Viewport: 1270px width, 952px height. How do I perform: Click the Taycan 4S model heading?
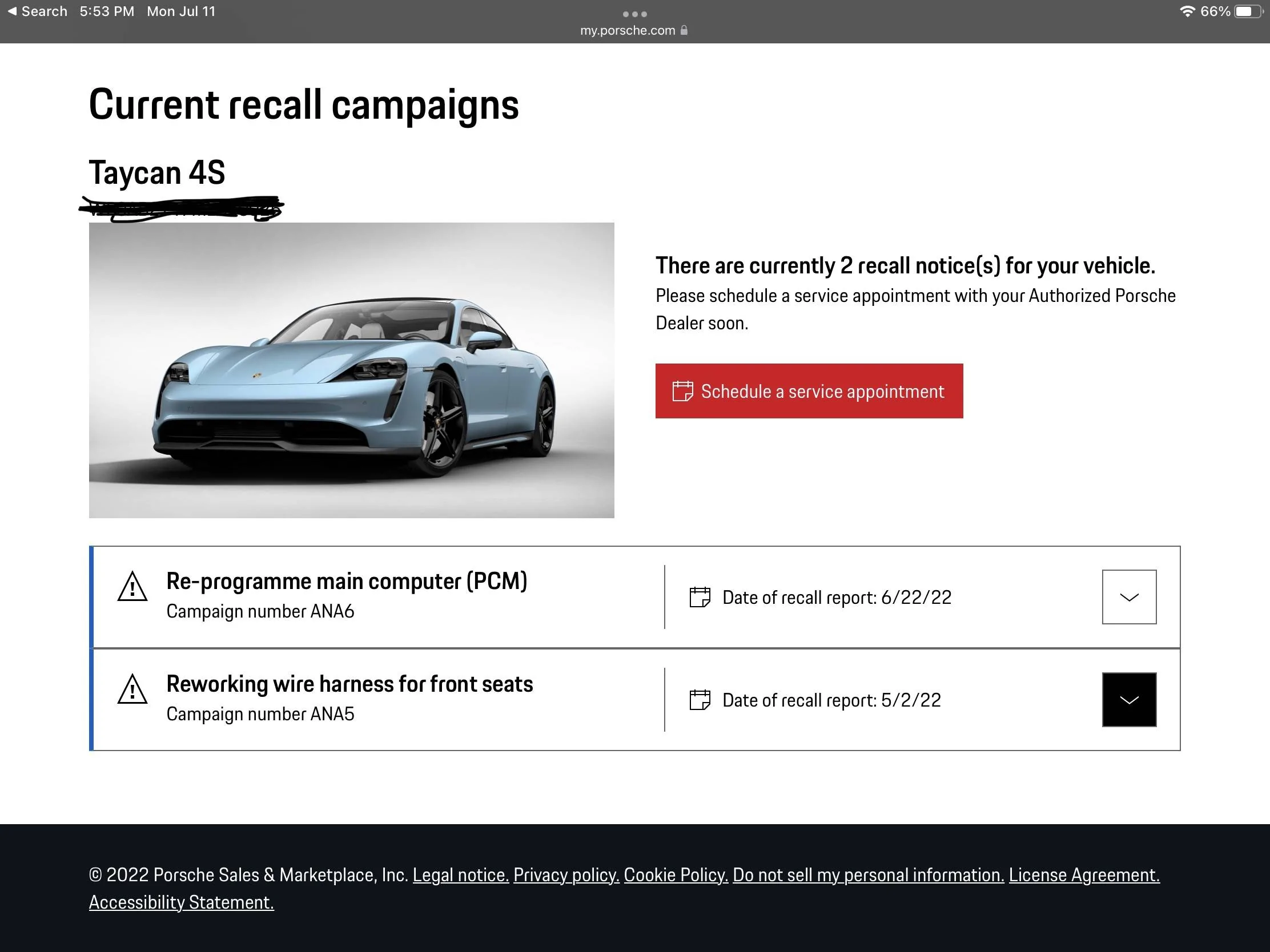tap(156, 172)
